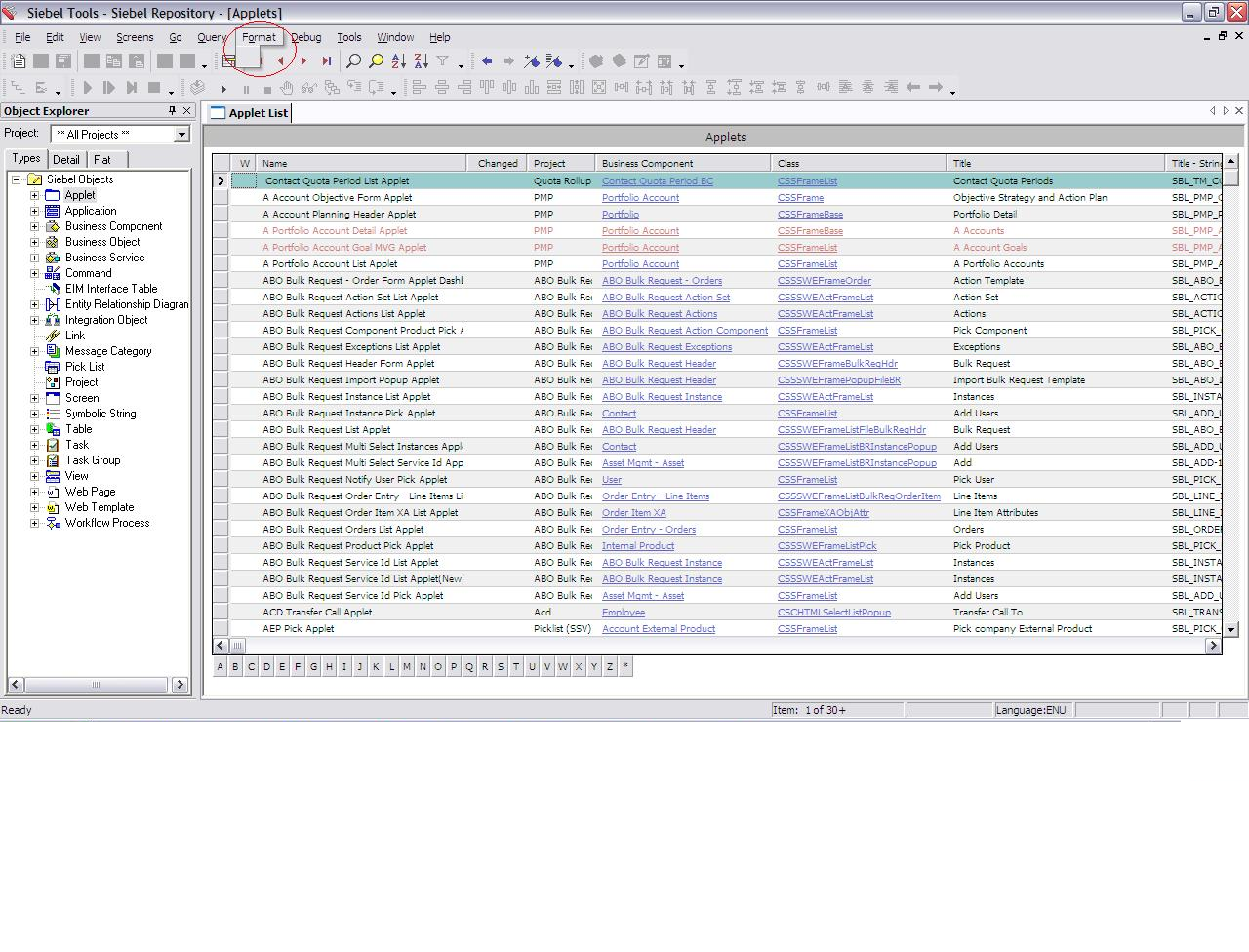Screen dimensions: 1249x952
Task: Pin the Object Explorer panel
Action: coord(172,111)
